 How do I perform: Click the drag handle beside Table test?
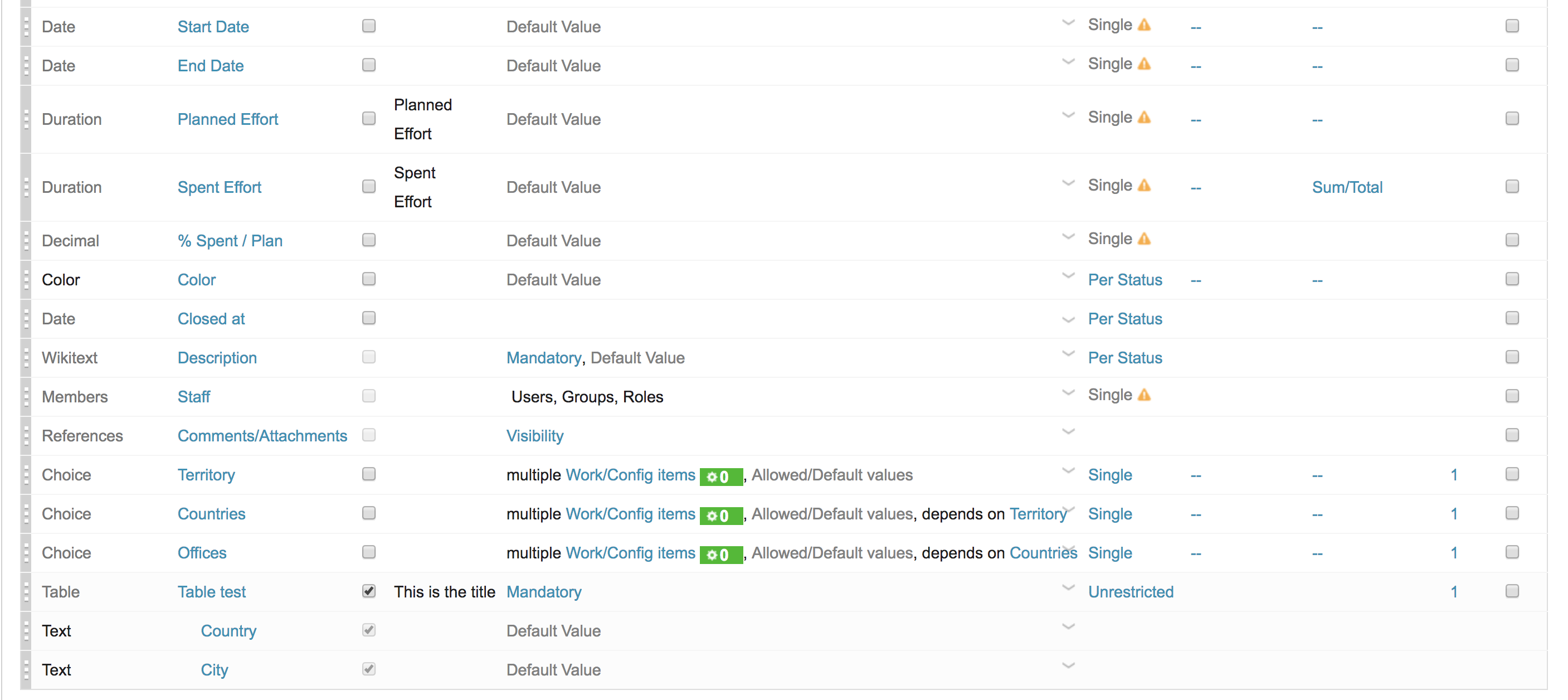[26, 591]
